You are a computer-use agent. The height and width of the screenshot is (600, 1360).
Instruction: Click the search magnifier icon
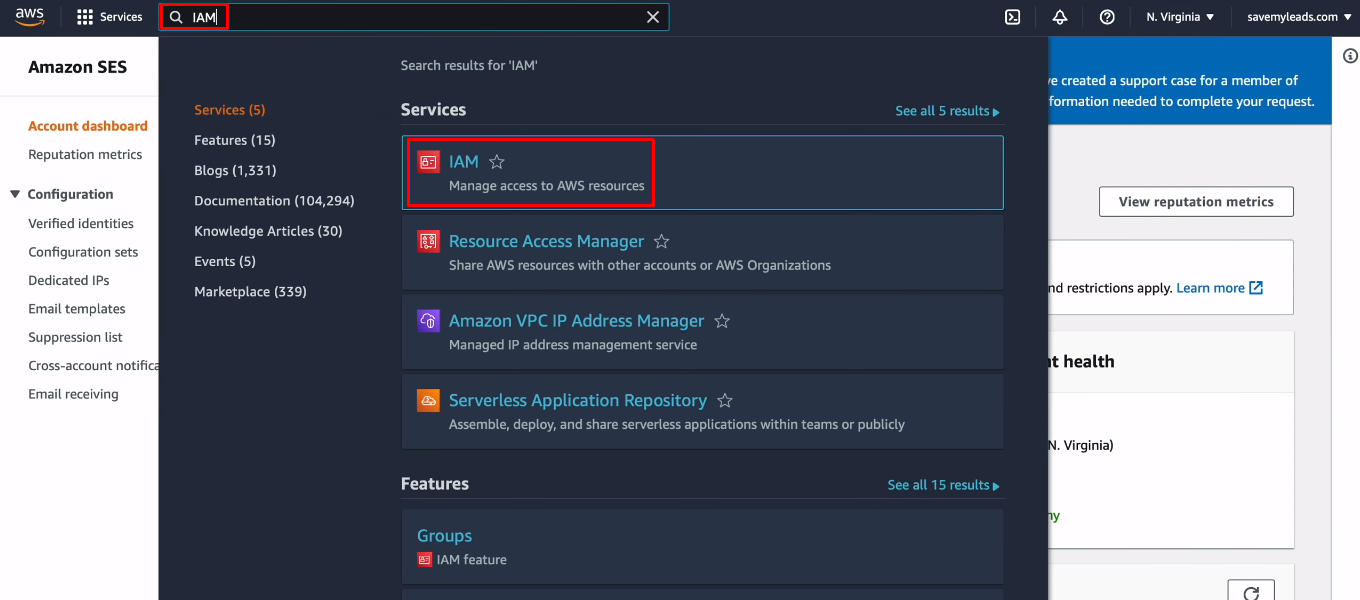pos(176,17)
